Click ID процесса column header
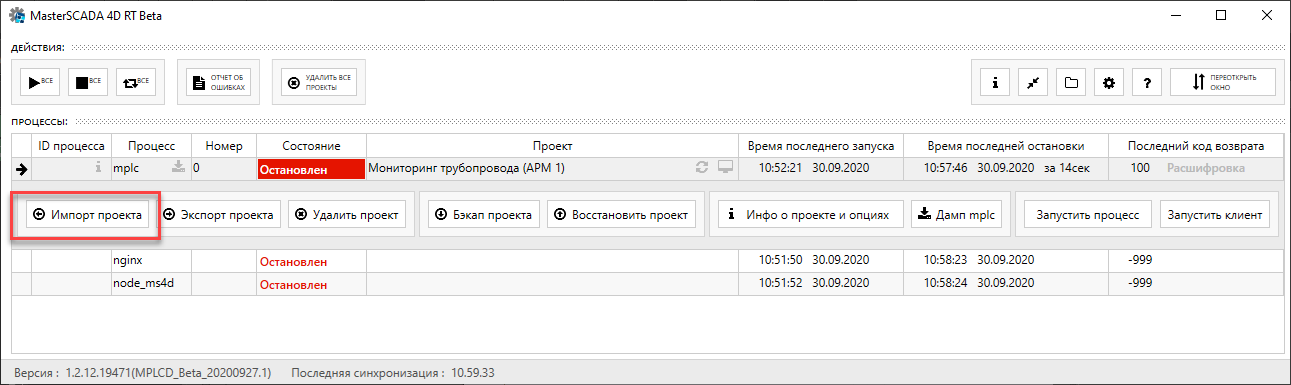The image size is (1291, 385). (72, 146)
